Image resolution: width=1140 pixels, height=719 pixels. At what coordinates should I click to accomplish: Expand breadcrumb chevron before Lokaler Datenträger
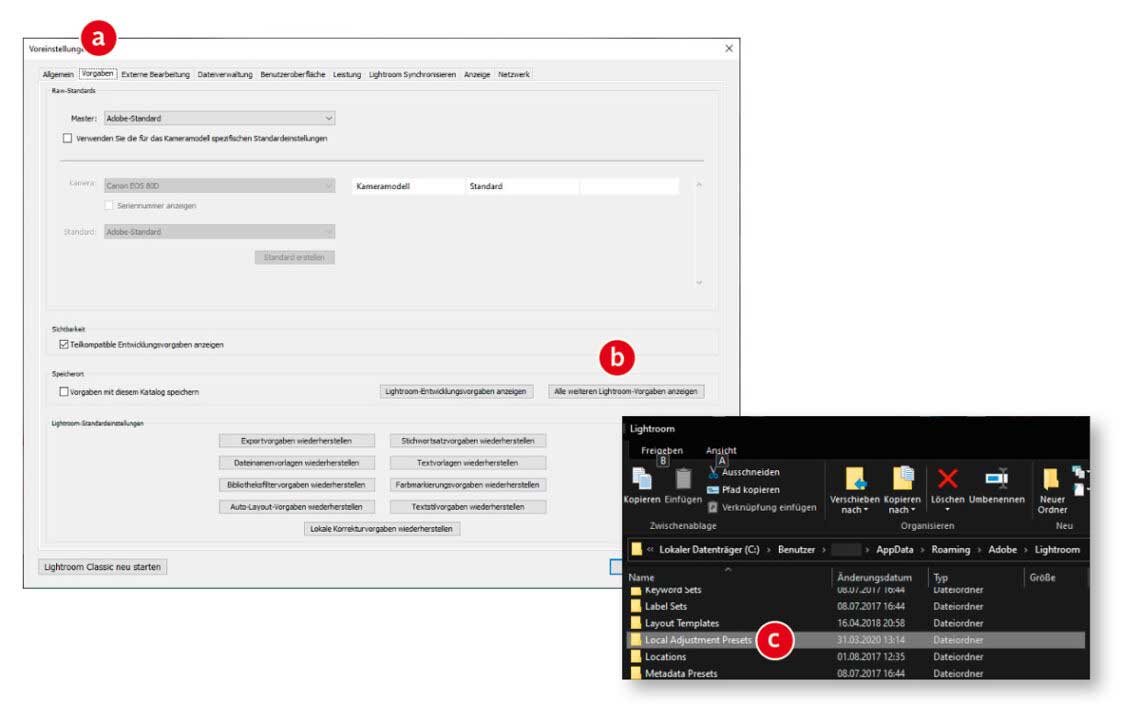[x=650, y=550]
